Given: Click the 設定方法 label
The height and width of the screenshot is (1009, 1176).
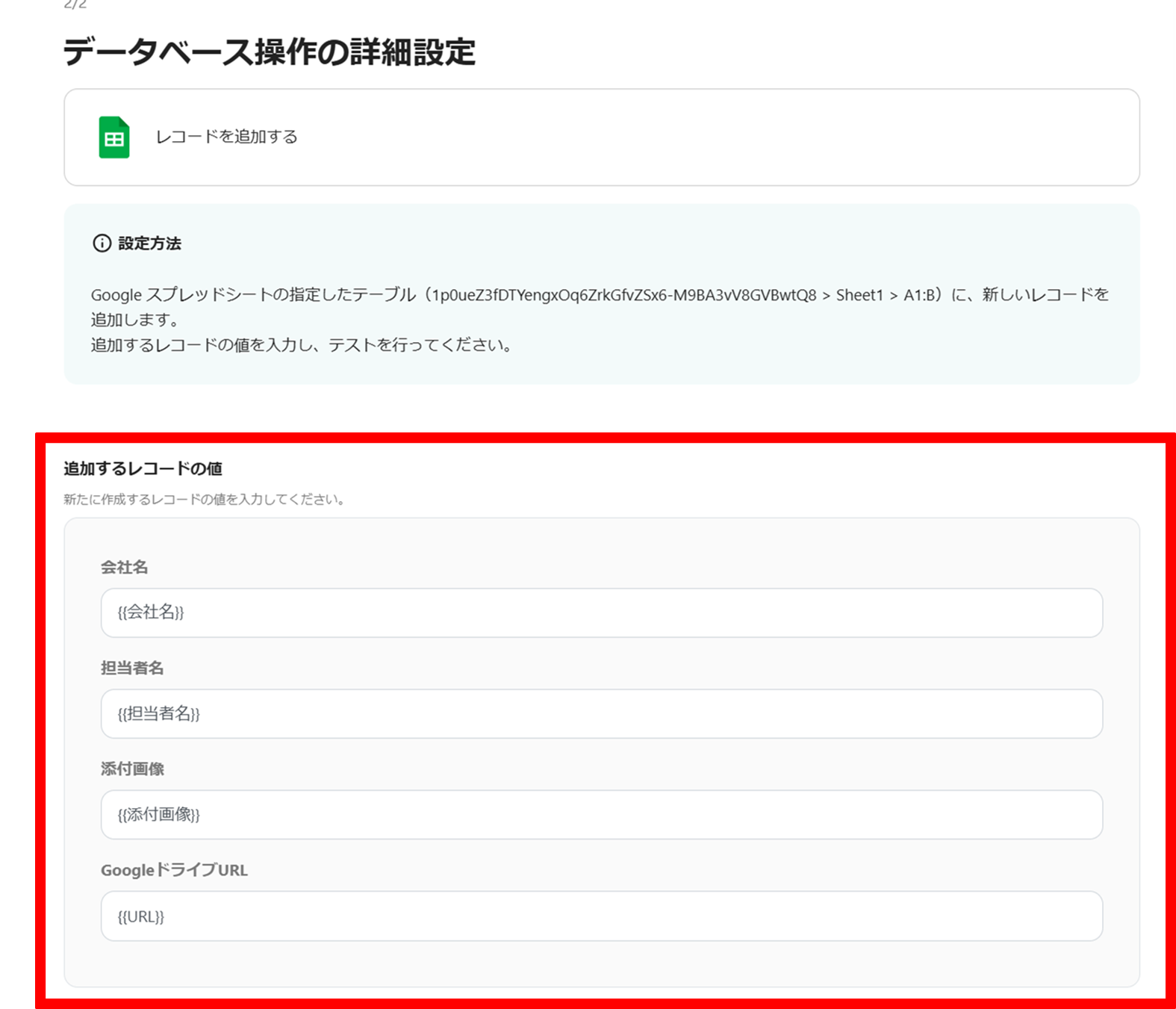Looking at the screenshot, I should tap(149, 243).
